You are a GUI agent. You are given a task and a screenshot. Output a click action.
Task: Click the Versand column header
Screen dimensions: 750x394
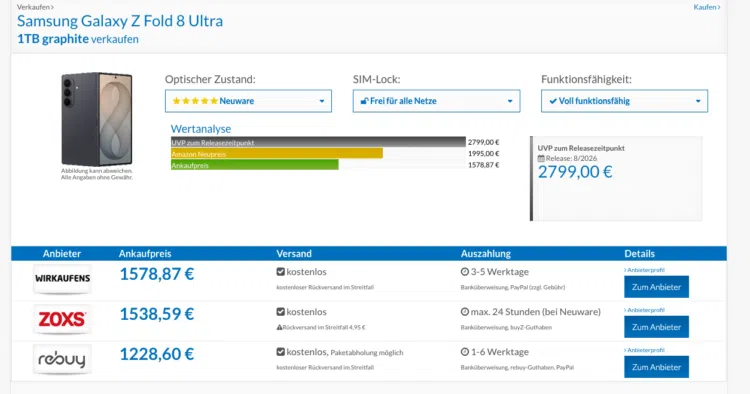(294, 254)
